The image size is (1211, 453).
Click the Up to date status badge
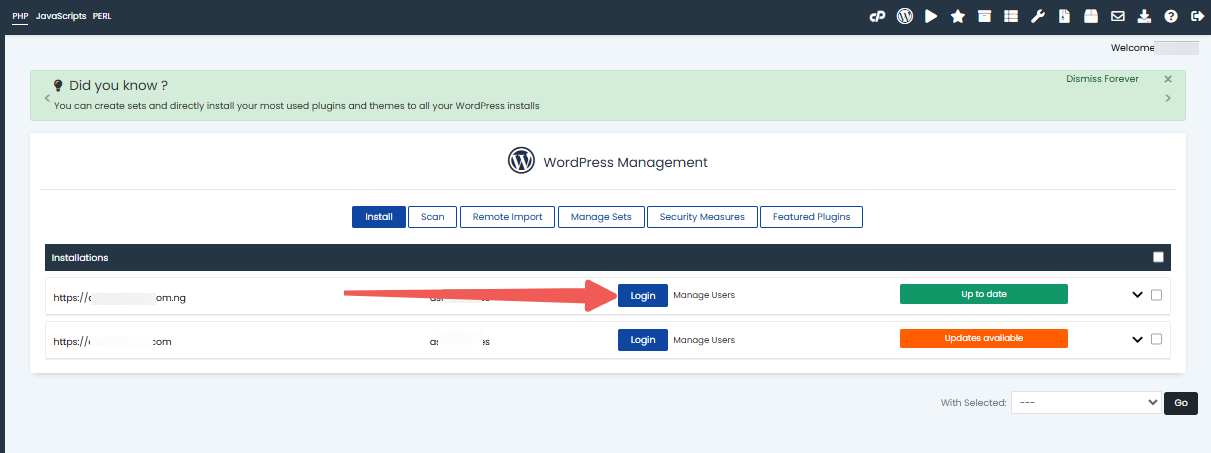pos(984,294)
